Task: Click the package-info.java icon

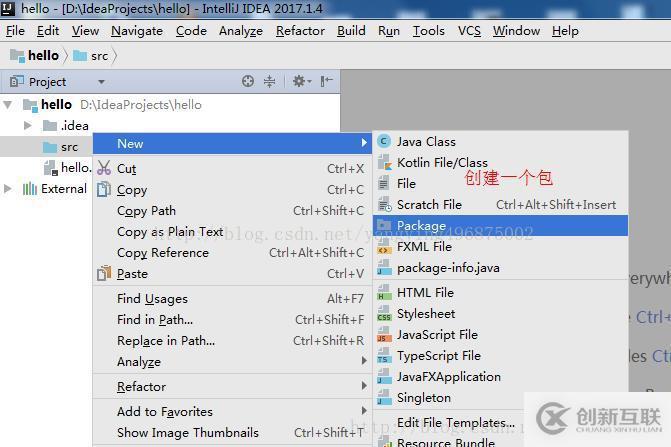Action: (384, 268)
